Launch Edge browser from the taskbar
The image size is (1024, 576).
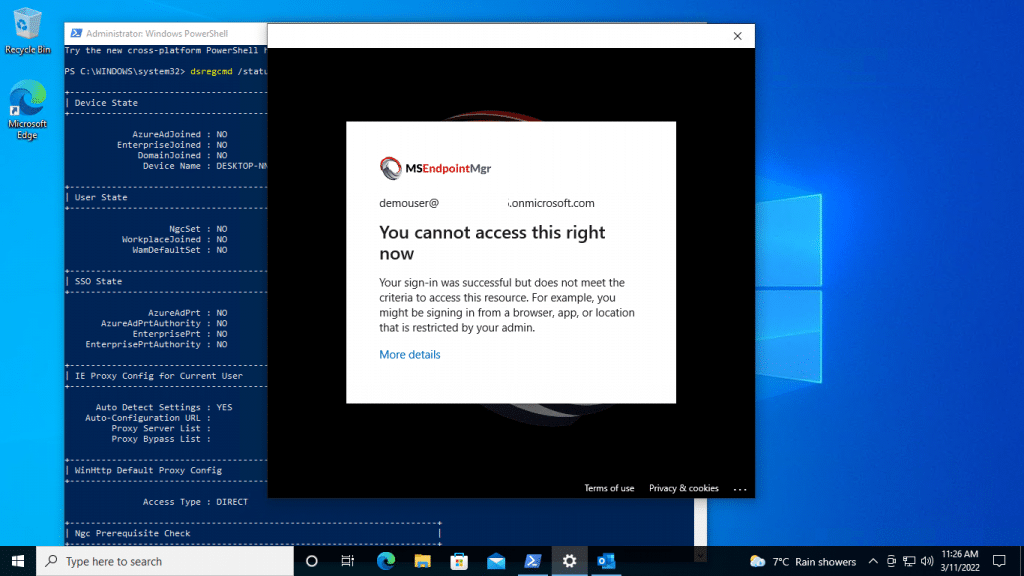click(x=385, y=561)
